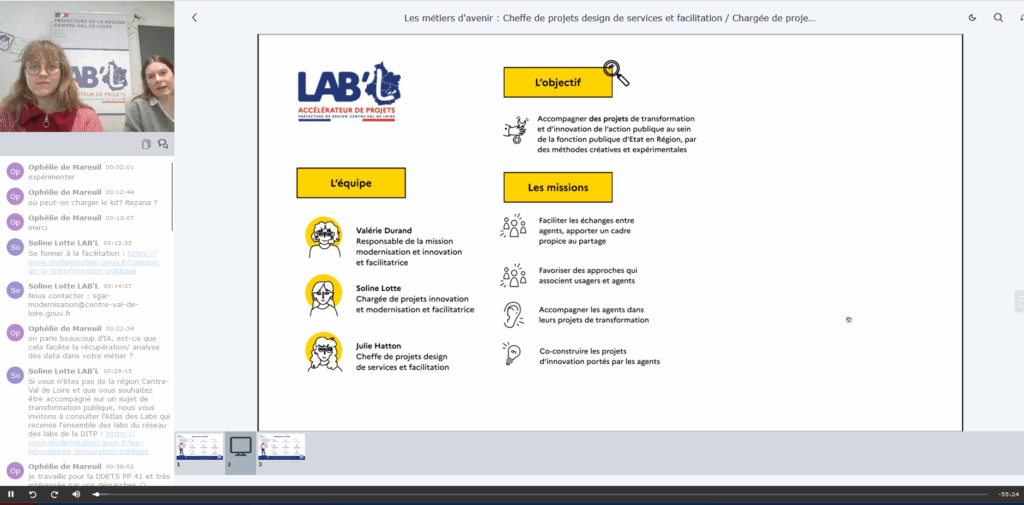This screenshot has width=1024, height=505.
Task: Click the chat panel scrollbar
Action: pos(172,196)
